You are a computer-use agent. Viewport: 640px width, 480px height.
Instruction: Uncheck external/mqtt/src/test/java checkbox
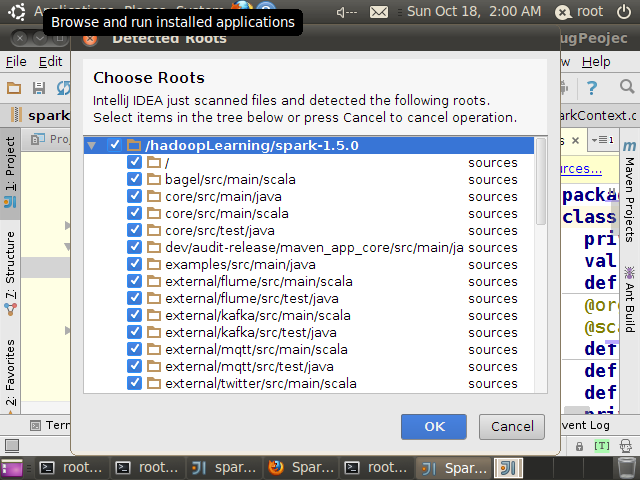click(134, 367)
